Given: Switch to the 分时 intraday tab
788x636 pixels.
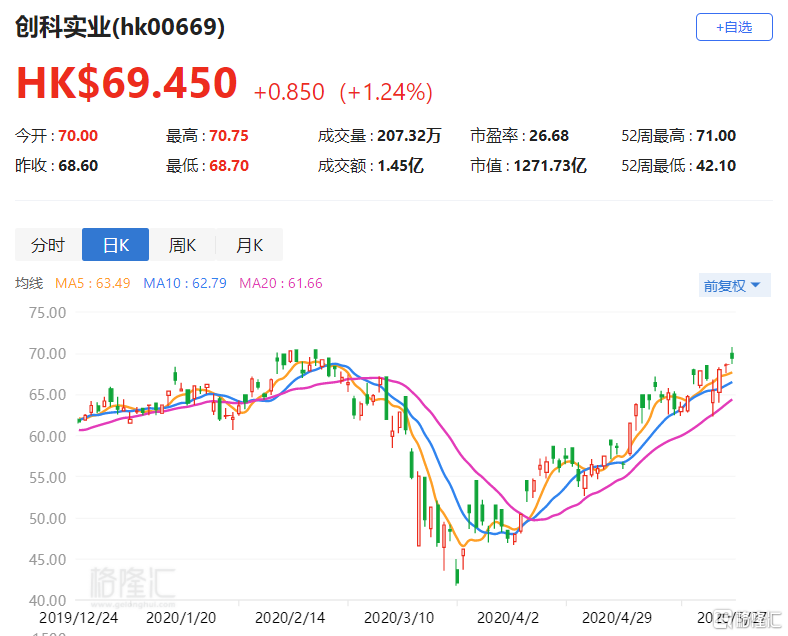Looking at the screenshot, I should coord(48,245).
